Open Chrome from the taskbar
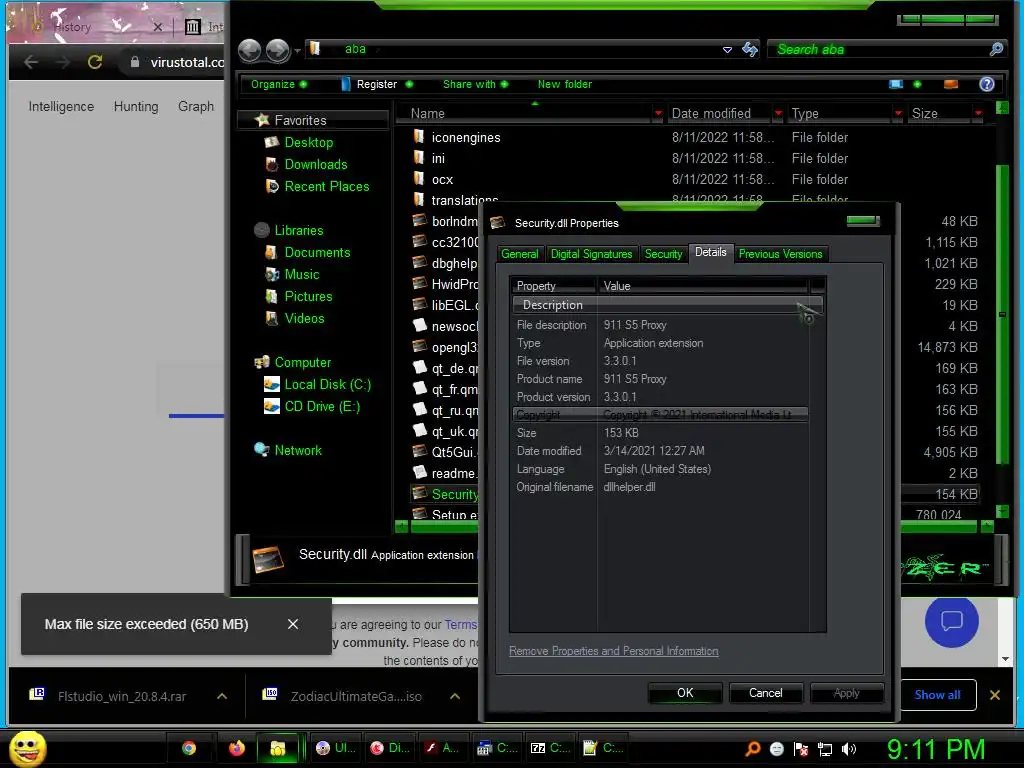 tap(189, 748)
